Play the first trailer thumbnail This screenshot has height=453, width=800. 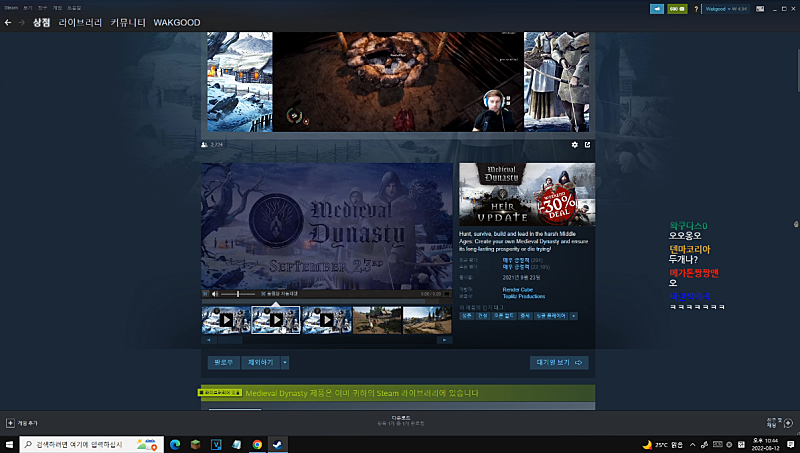click(226, 320)
